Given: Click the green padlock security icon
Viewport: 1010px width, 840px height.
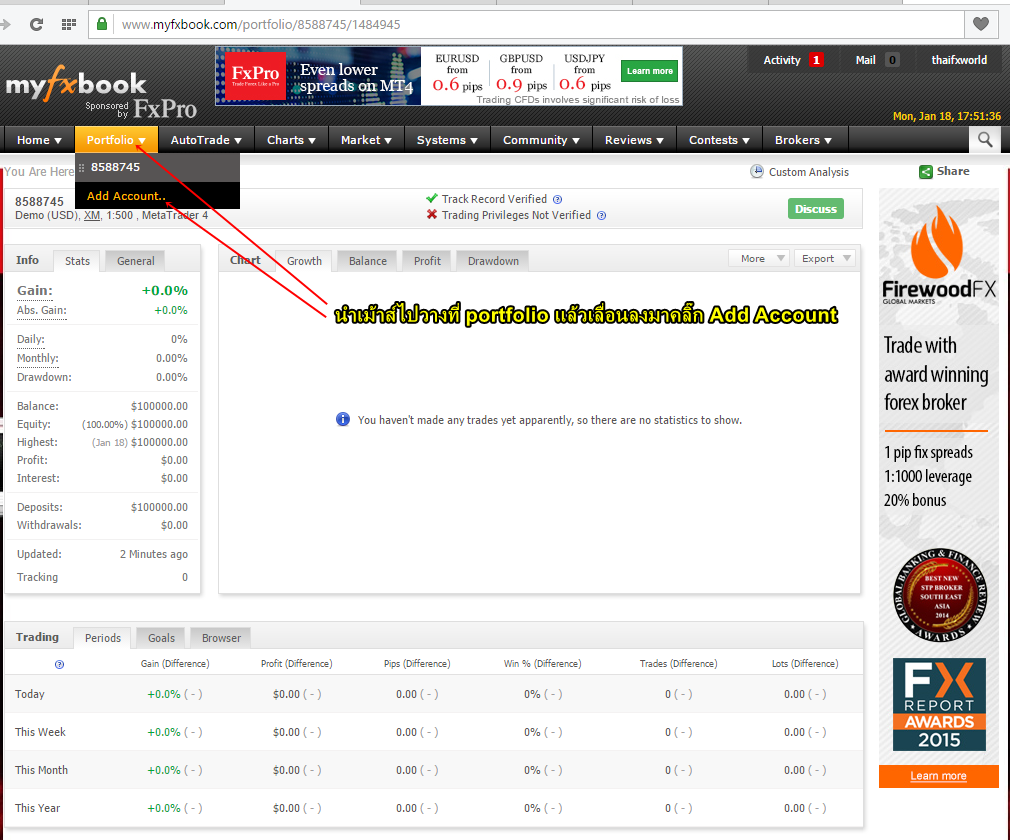Looking at the screenshot, I should 102,24.
